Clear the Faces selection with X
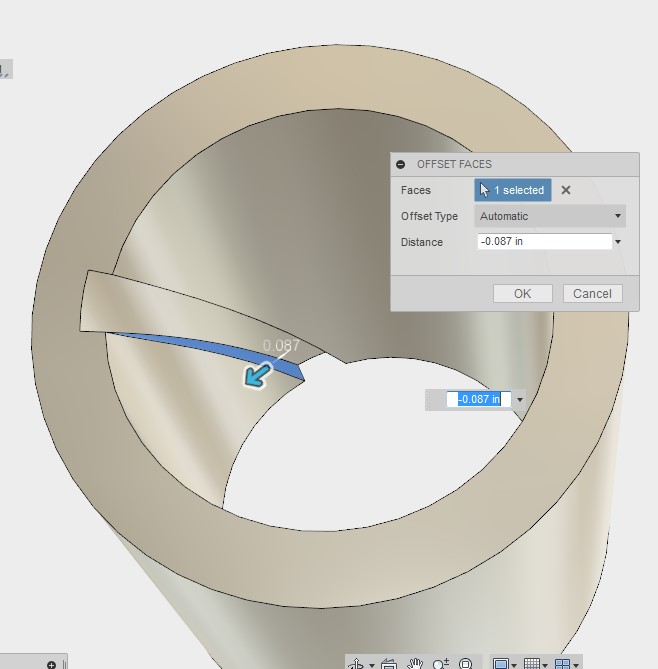The height and width of the screenshot is (669, 658). [566, 190]
